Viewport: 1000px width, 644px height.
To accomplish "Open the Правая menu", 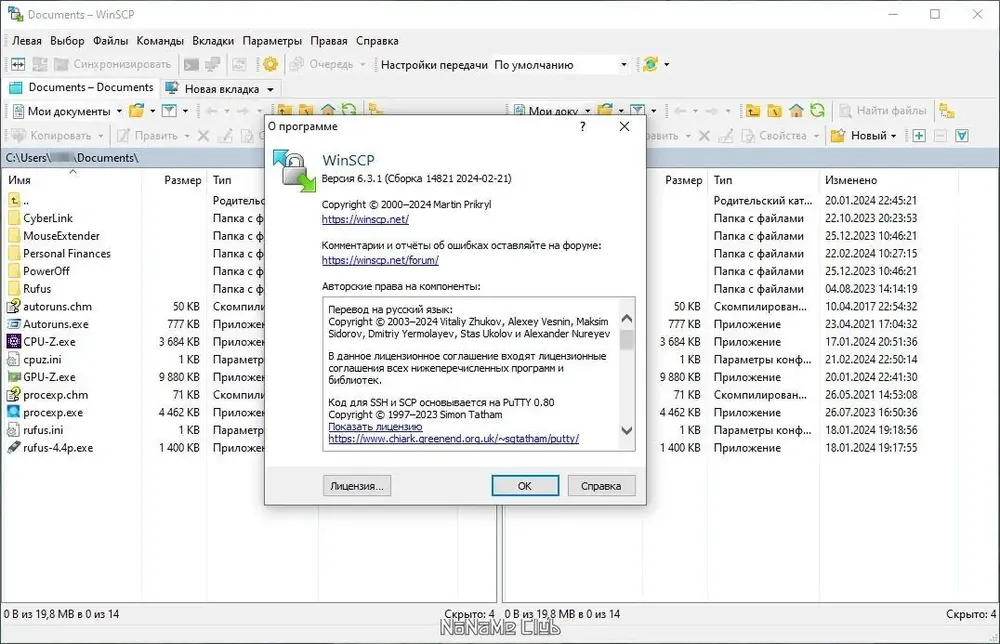I will coord(329,41).
